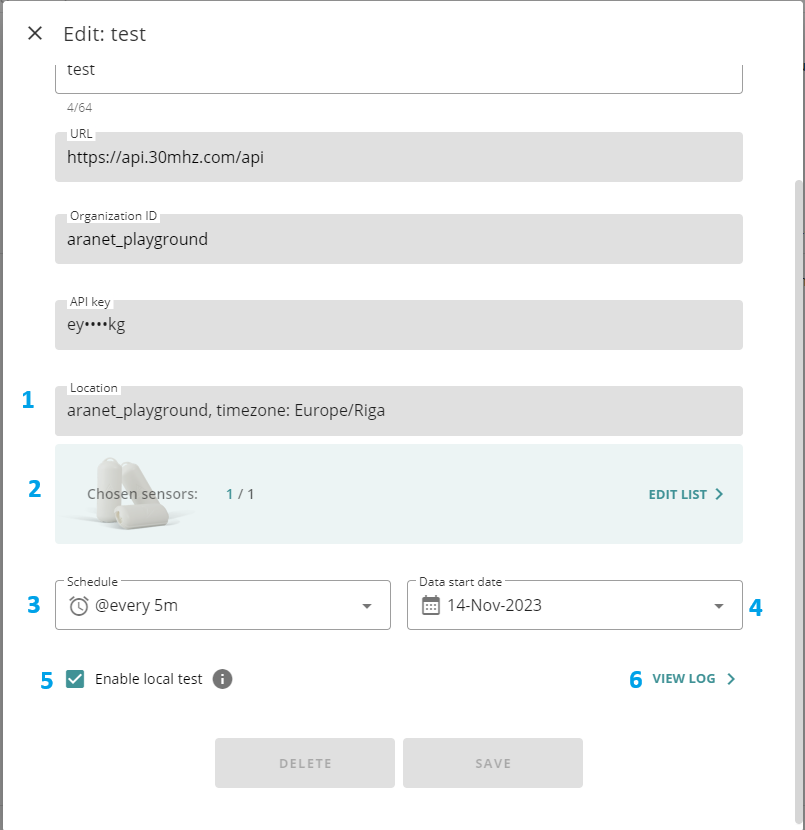The image size is (805, 830).
Task: Click the name field containing test
Action: (398, 72)
